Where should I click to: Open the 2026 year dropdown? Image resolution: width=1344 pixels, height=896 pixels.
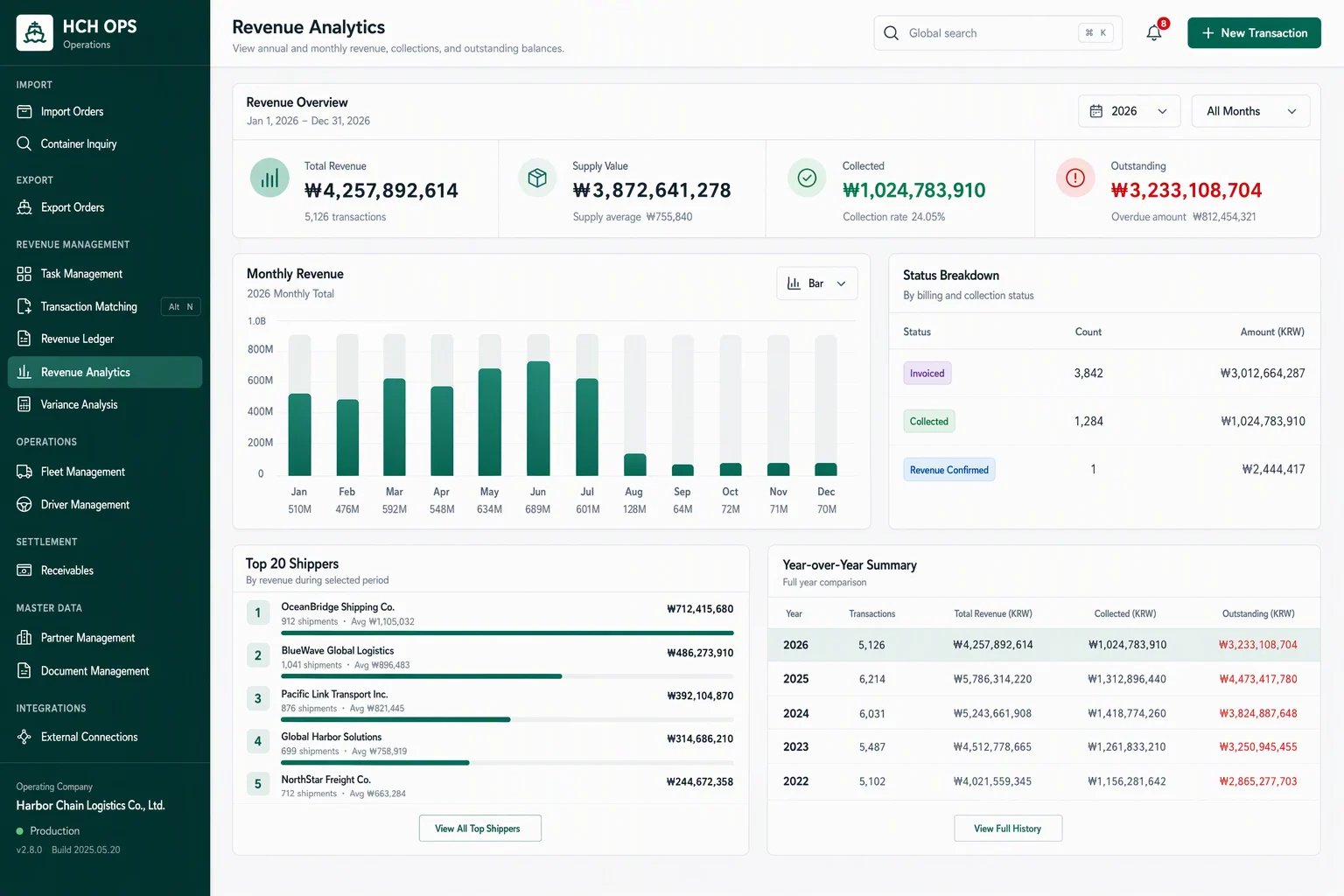click(1129, 111)
